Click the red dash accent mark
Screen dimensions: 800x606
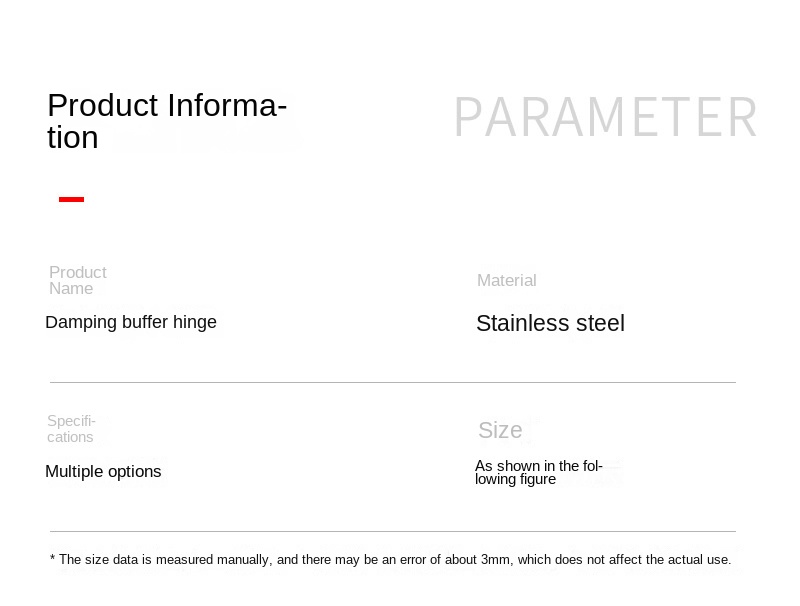pyautogui.click(x=71, y=199)
